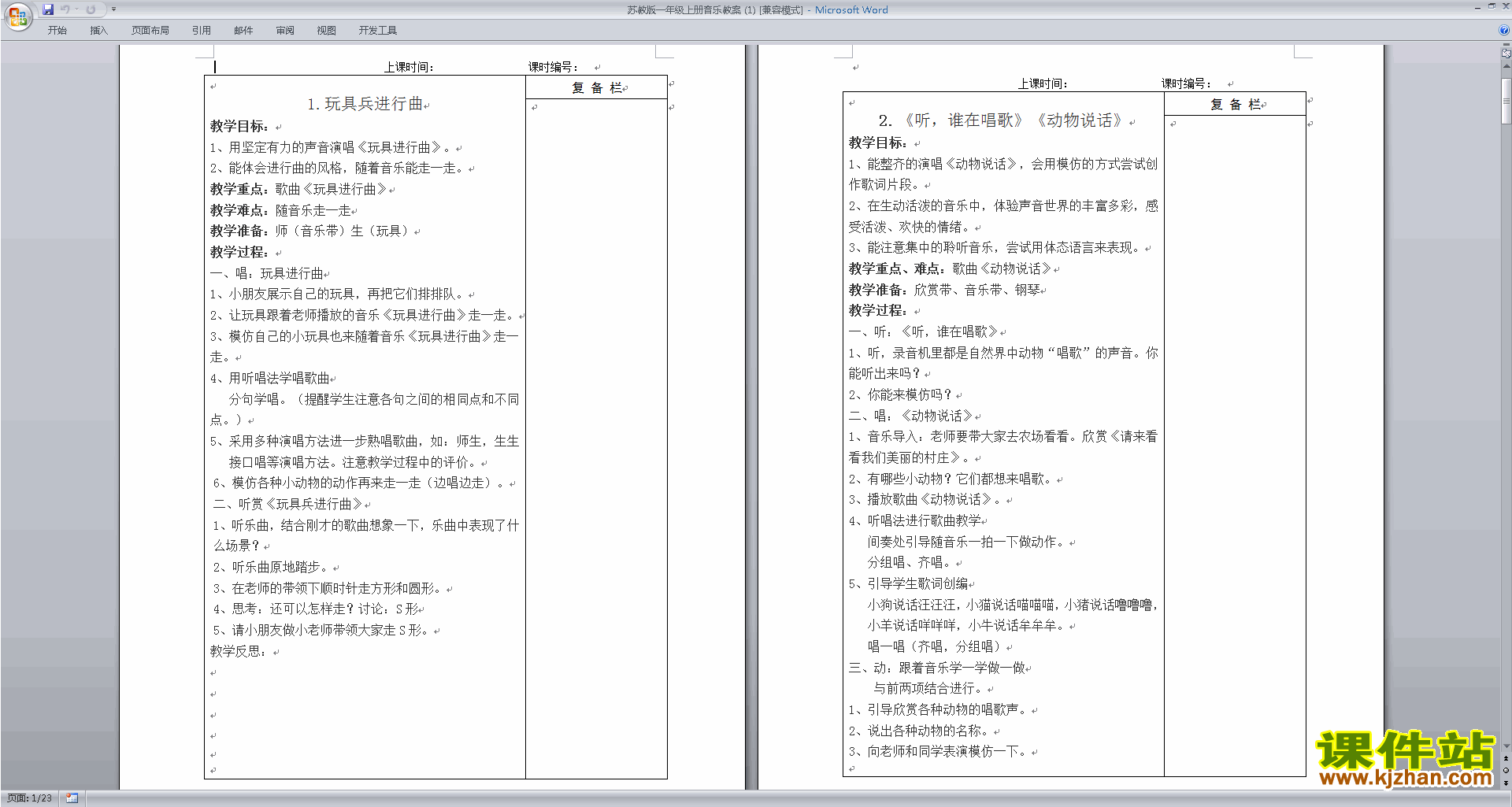Open Customize Quick Access Toolbar dropdown

click(113, 9)
